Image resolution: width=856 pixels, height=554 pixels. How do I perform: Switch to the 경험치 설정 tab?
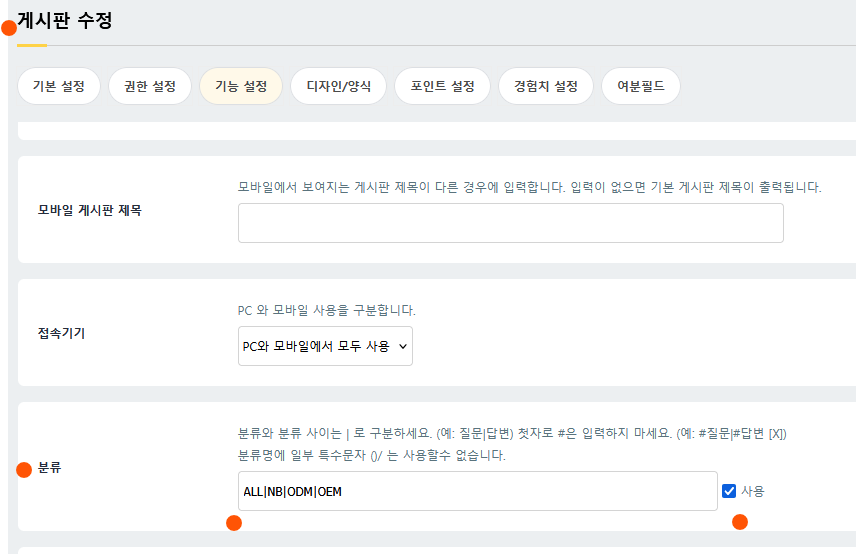(546, 86)
